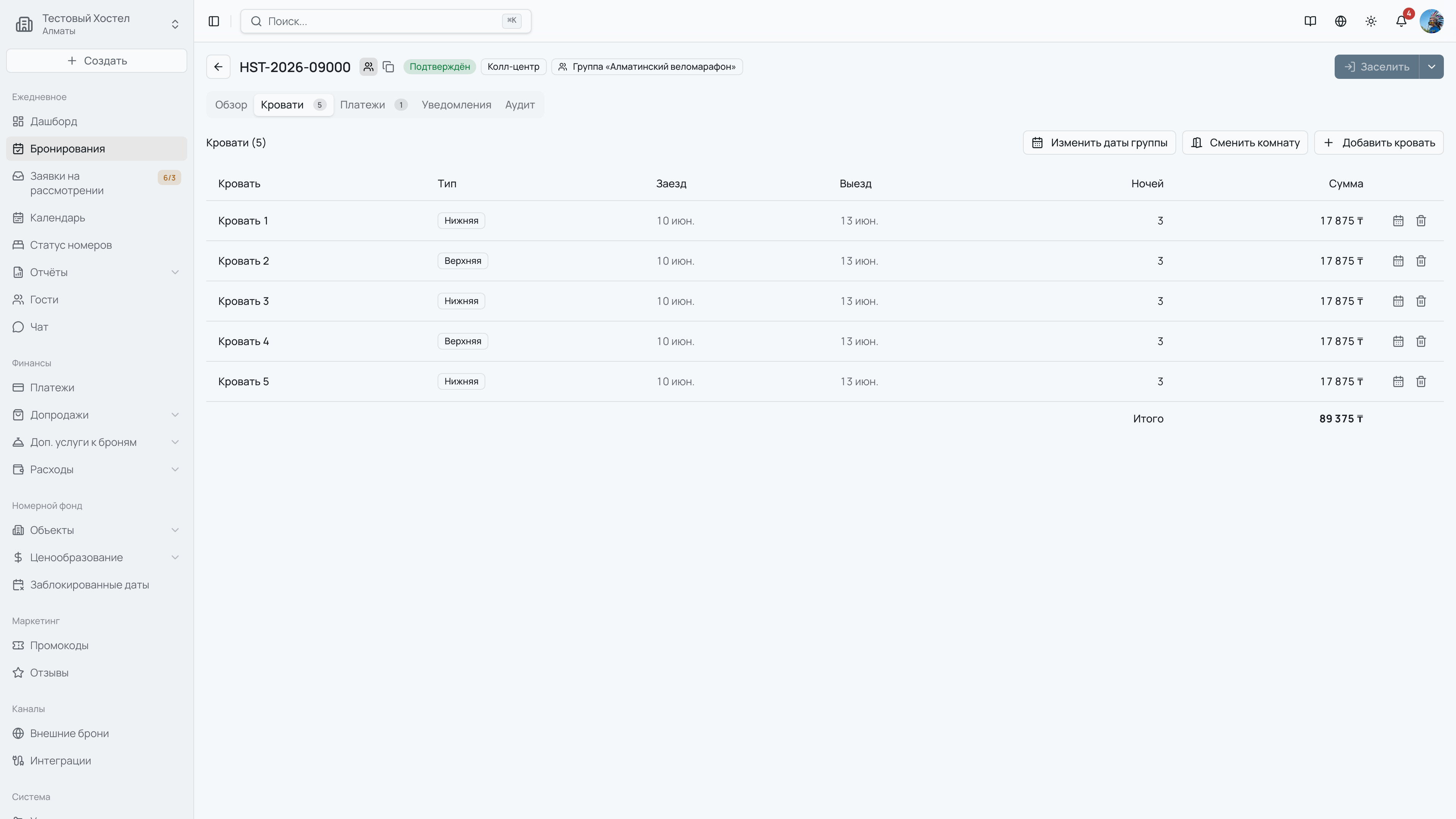
Task: Change dates for Кровать 4
Action: click(1398, 341)
